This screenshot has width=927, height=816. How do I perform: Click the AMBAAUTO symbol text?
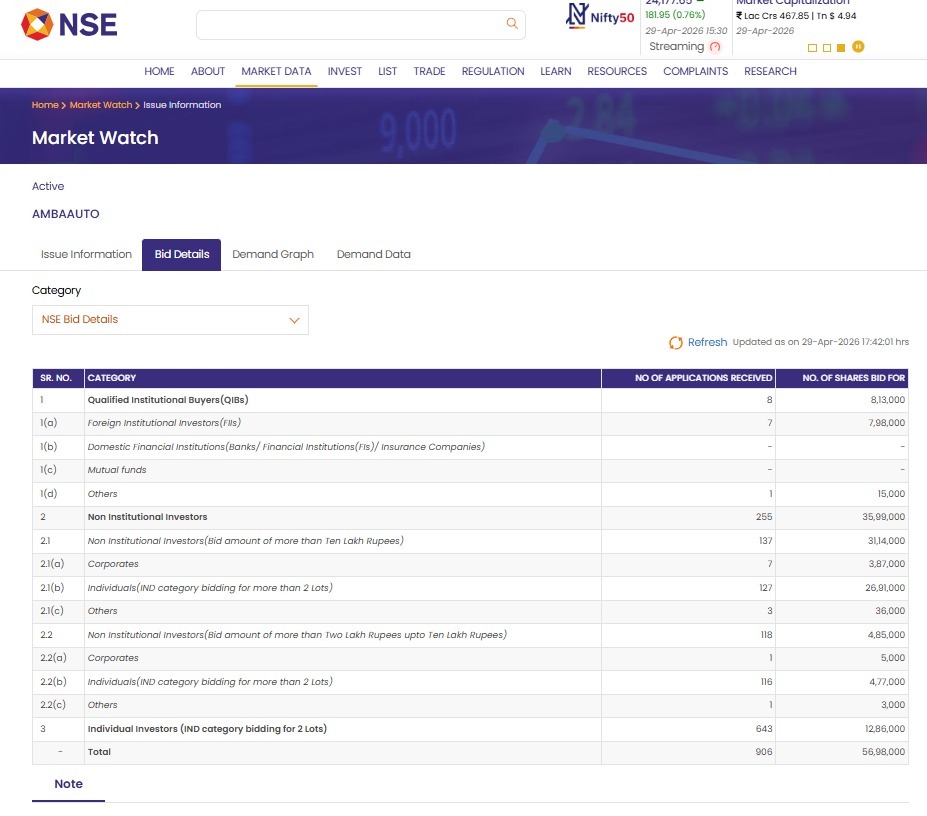66,214
